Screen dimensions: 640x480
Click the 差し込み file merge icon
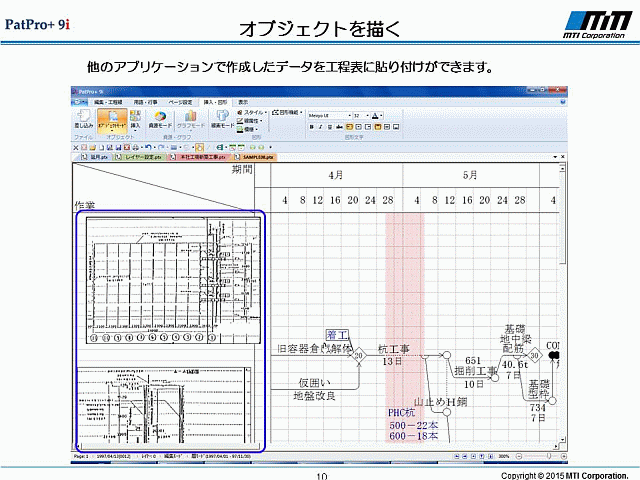[x=84, y=119]
